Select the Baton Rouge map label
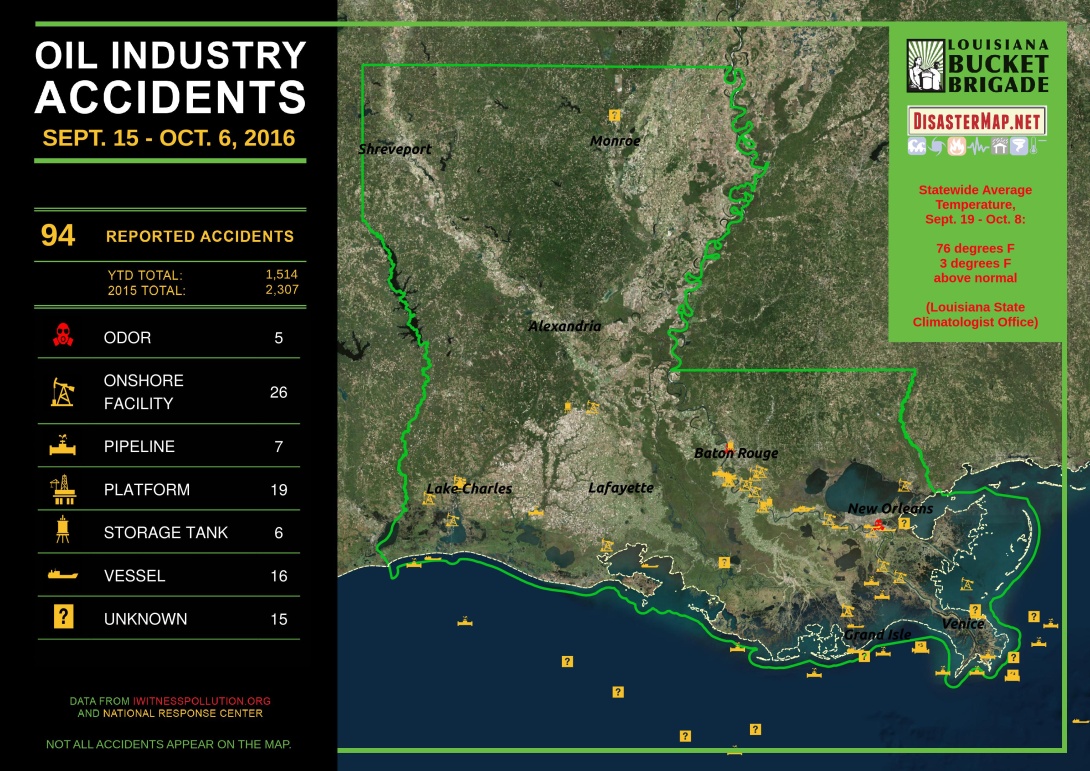Viewport: 1090px width, 771px height. [736, 453]
